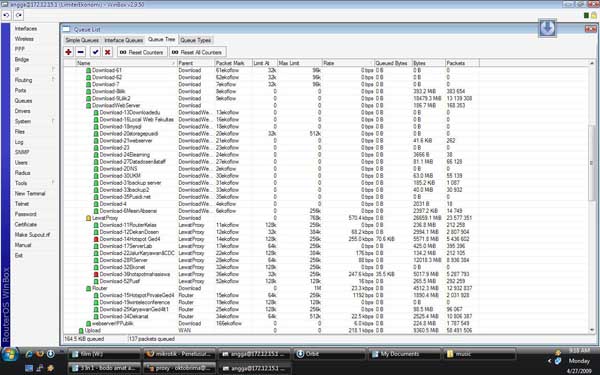
Task: Open the Queue Types tab
Action: (x=196, y=40)
